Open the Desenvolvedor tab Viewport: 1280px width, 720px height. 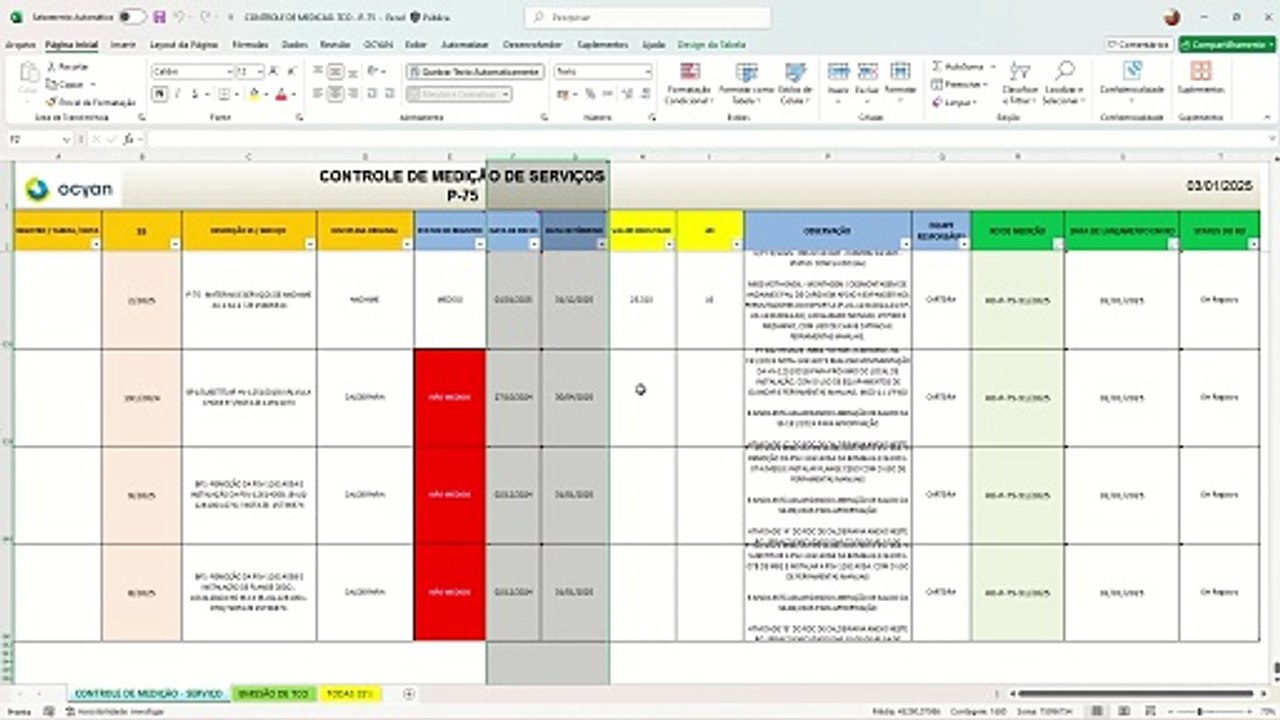[532, 45]
